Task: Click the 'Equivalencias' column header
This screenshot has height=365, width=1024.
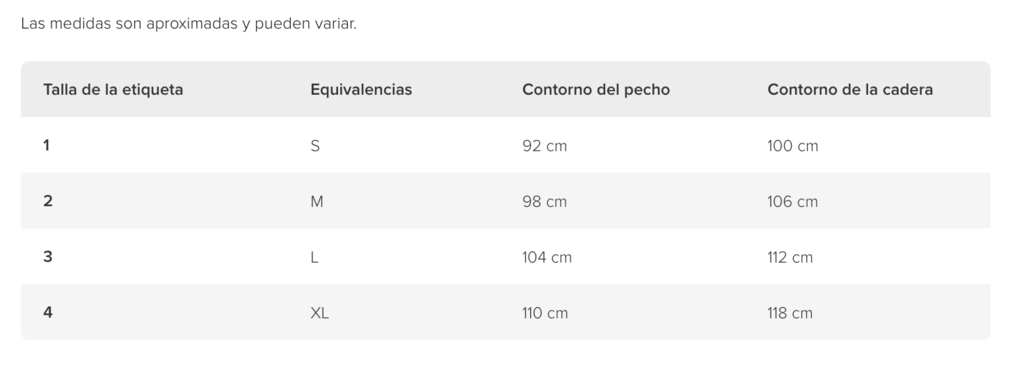Action: click(x=361, y=89)
